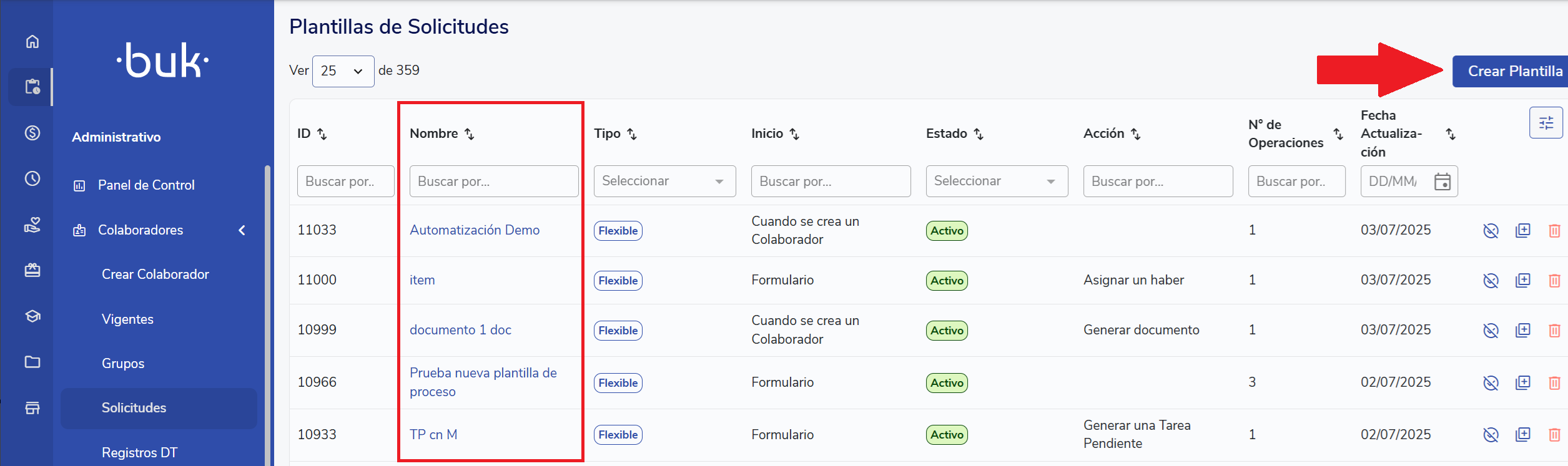This screenshot has height=466, width=1568.
Task: Delete the item template with the trash icon
Action: coord(1555,281)
